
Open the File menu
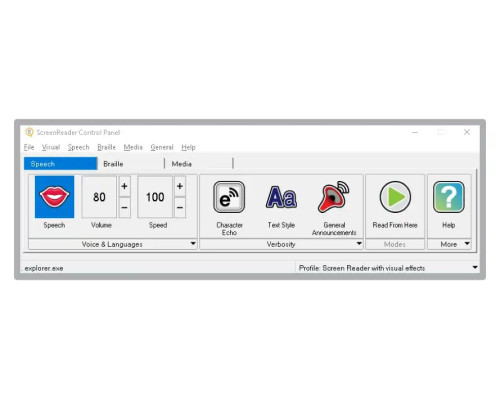tap(29, 147)
